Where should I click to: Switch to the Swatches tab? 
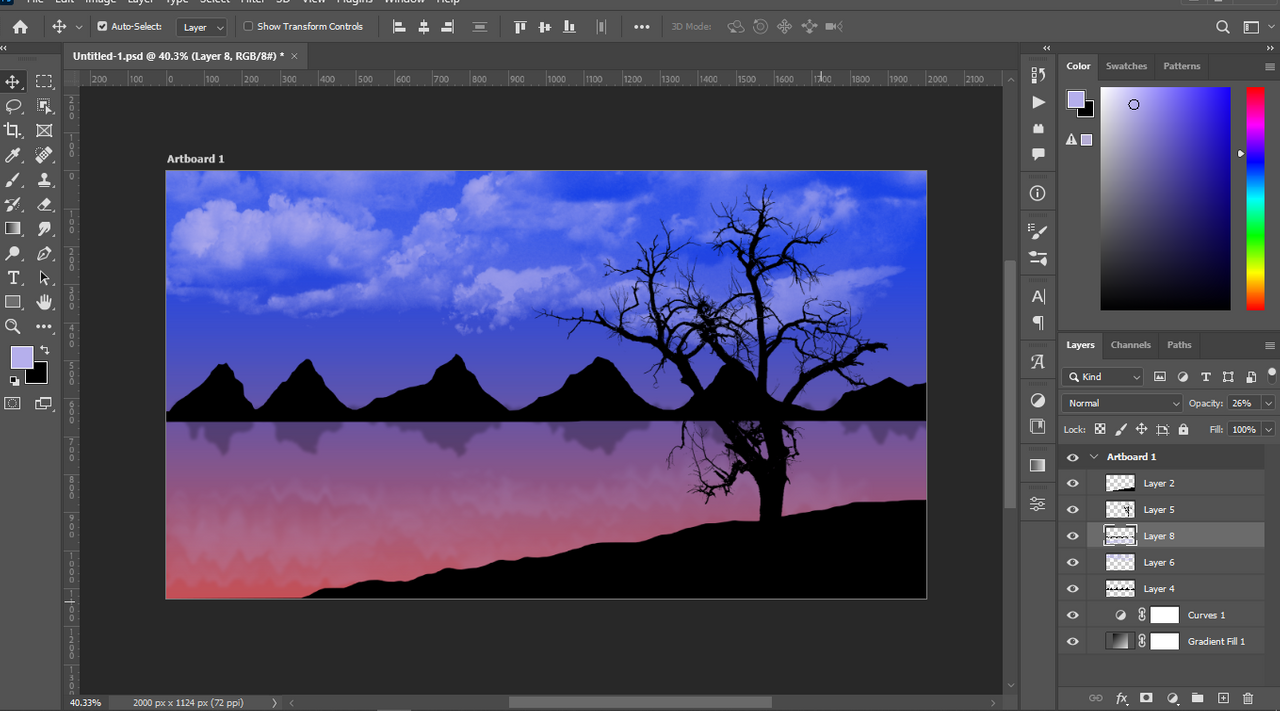point(1126,66)
